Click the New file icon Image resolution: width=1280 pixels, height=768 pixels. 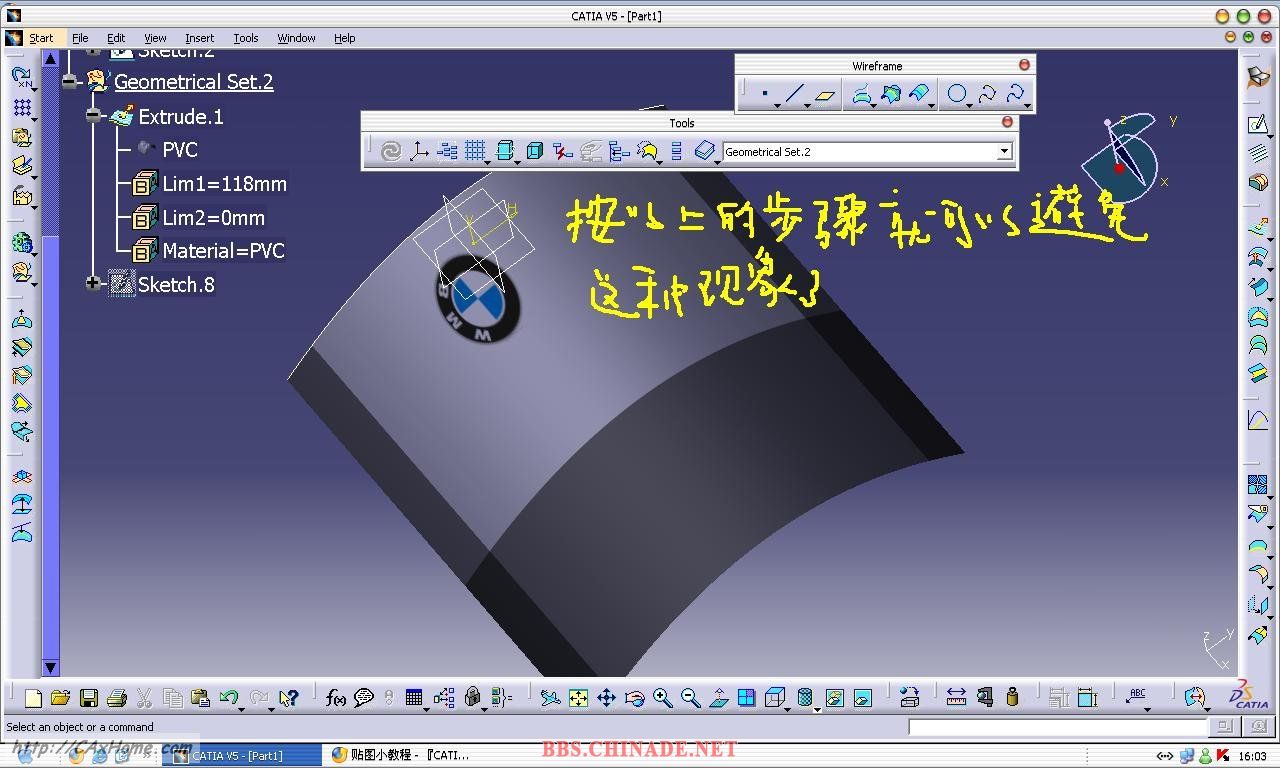(x=33, y=698)
